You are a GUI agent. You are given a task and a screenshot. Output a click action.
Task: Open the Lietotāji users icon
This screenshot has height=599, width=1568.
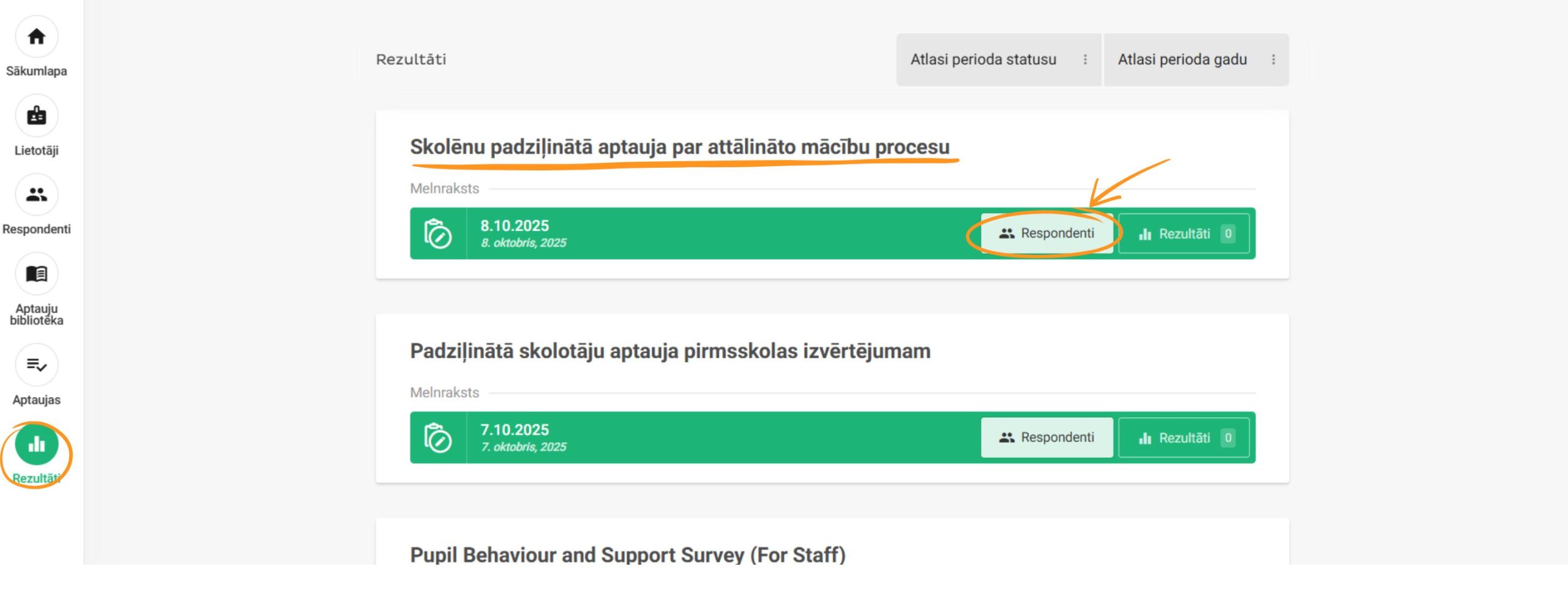pos(37,116)
